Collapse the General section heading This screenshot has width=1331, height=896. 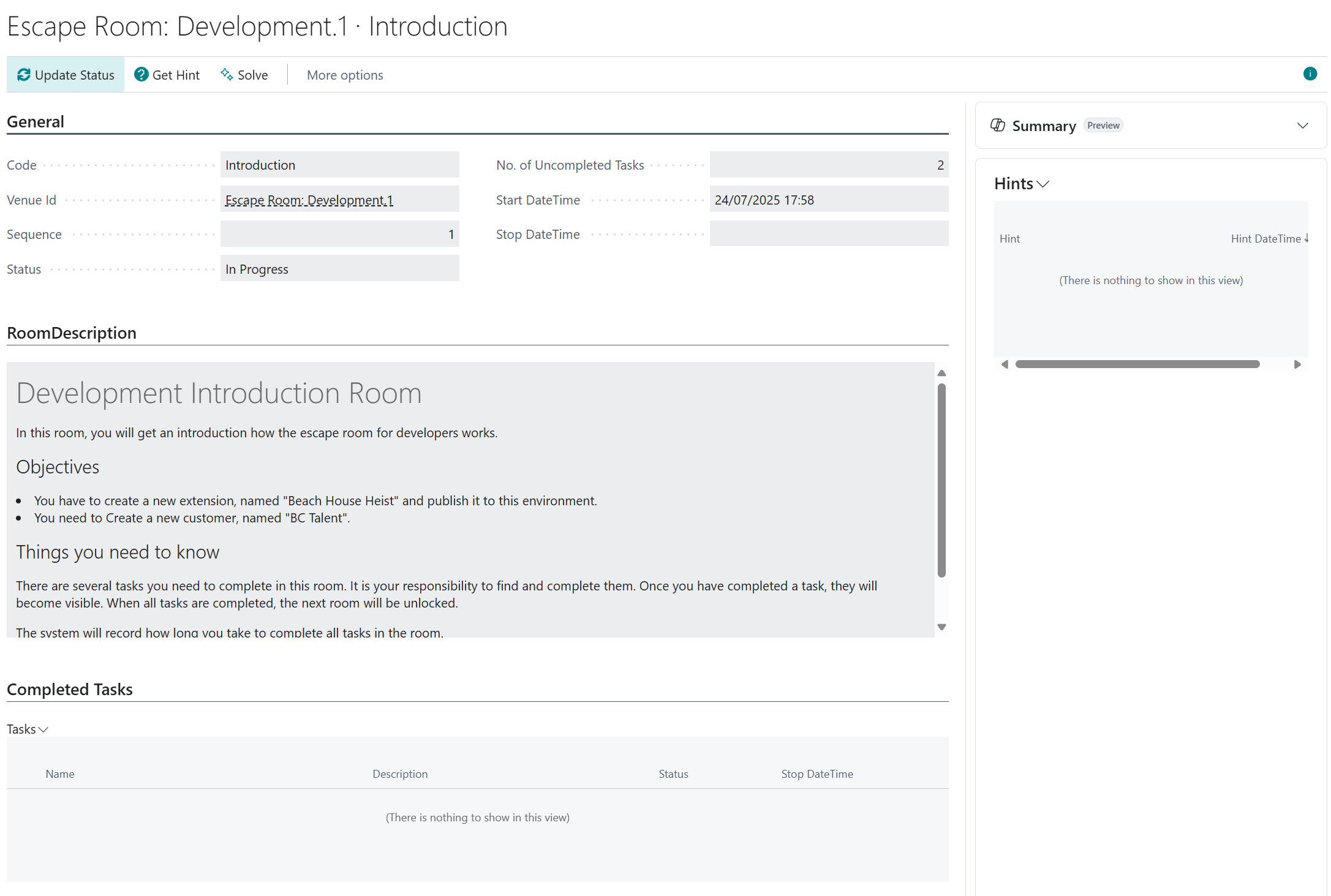[x=36, y=122]
